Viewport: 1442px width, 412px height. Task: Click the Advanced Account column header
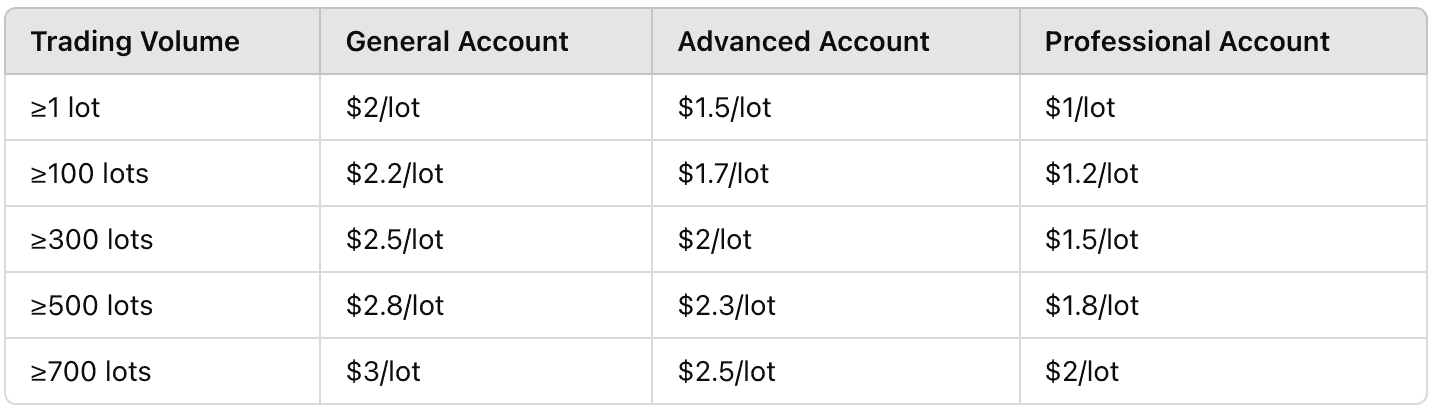tap(803, 42)
